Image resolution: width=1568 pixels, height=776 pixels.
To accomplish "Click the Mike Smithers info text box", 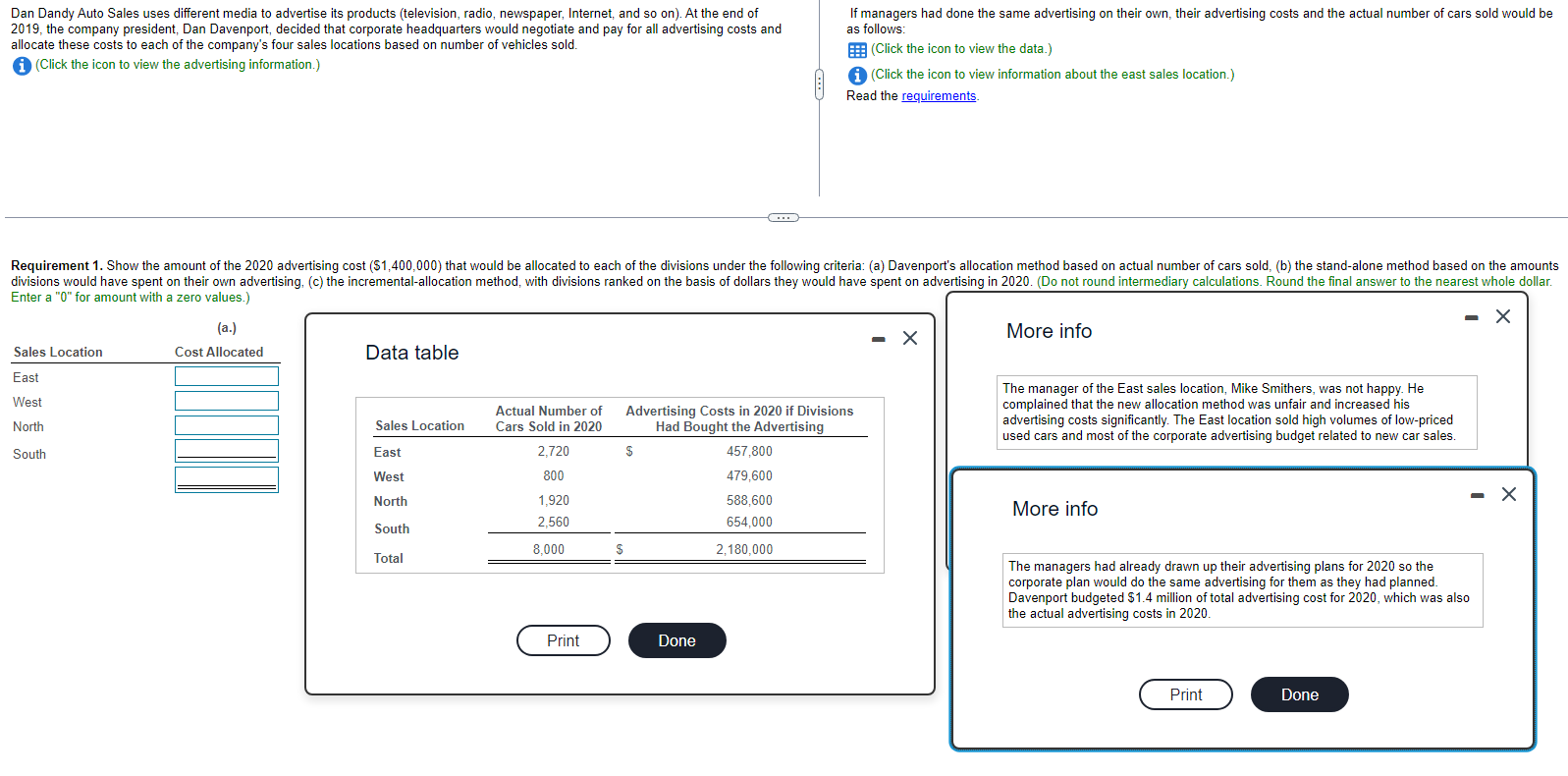I will tap(1237, 413).
